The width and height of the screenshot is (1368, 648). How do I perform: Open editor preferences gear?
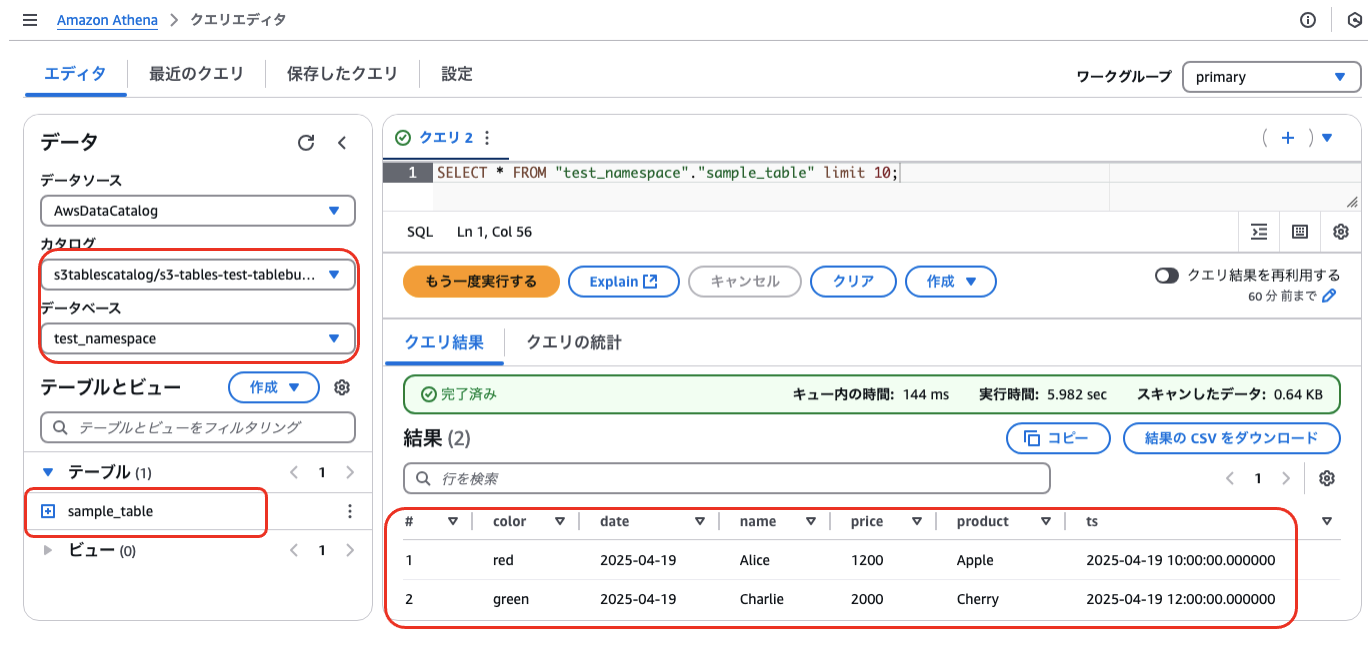pos(1341,232)
